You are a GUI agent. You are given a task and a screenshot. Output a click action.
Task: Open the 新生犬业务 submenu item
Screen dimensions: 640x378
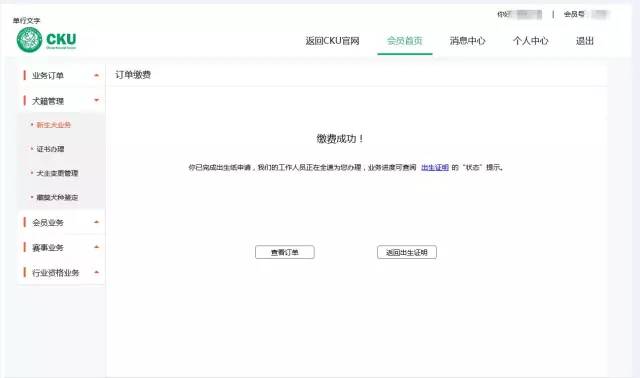click(53, 125)
